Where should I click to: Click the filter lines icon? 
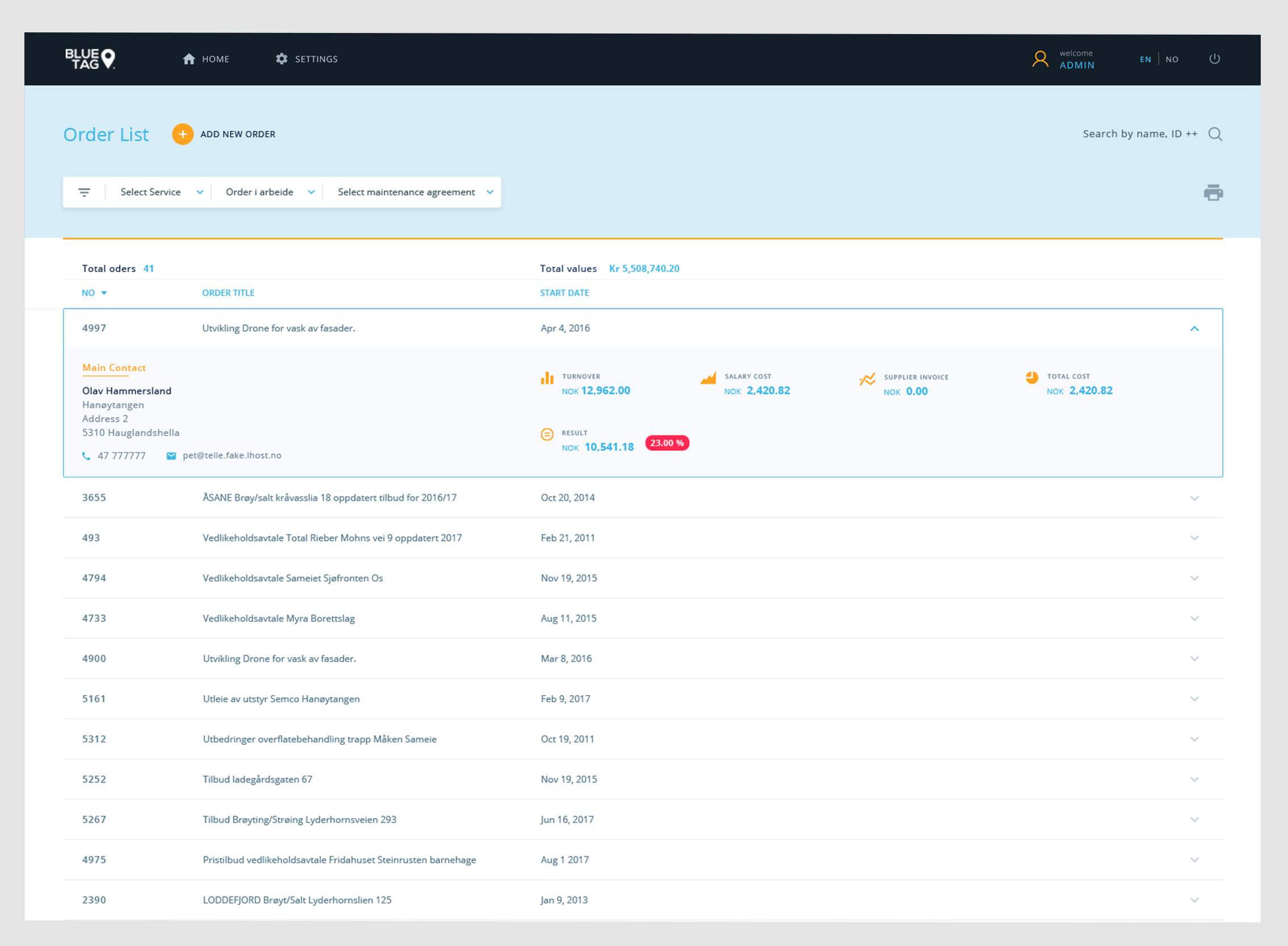[84, 192]
